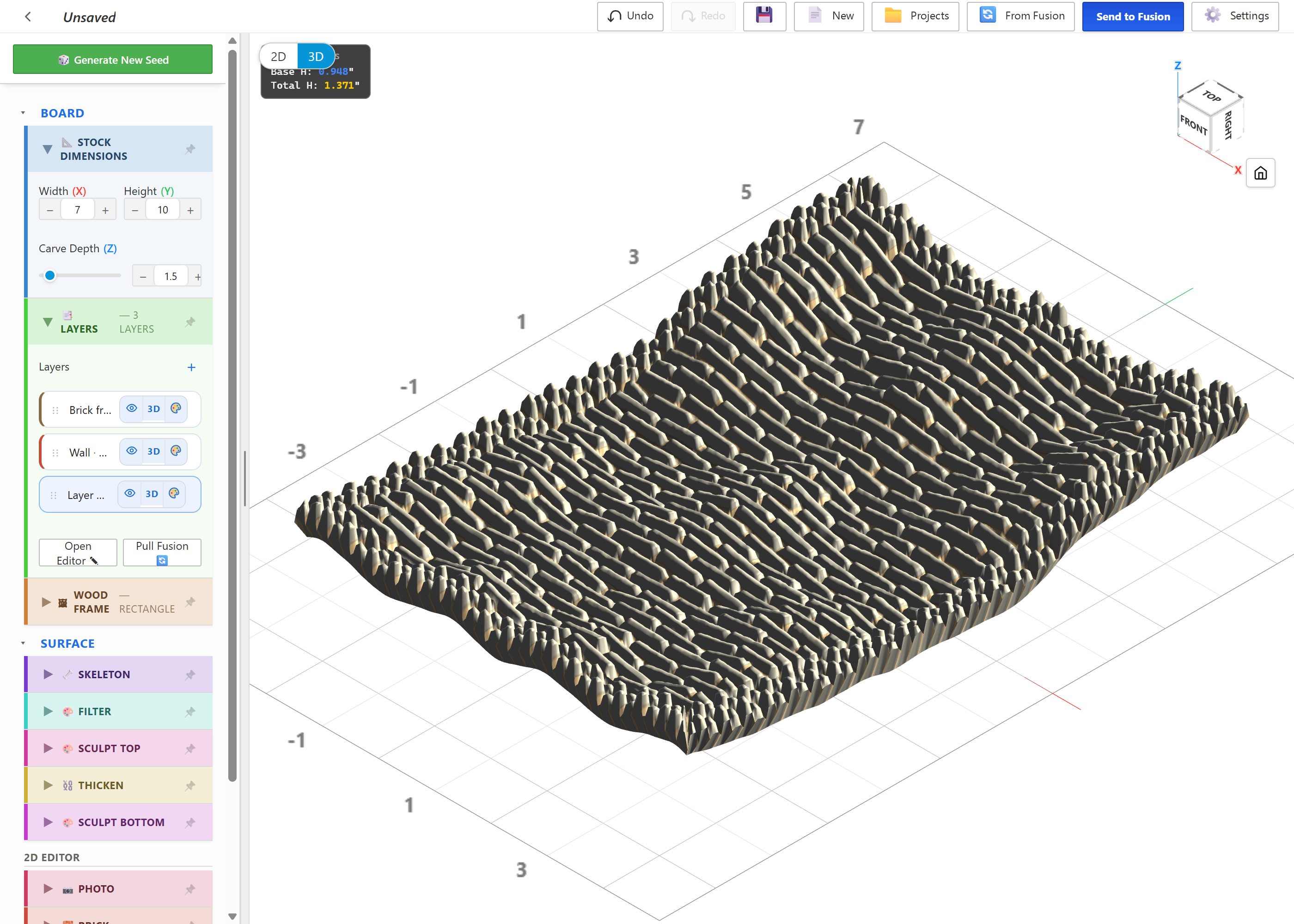Expand the Wood Frame section
Screen dimensions: 1294x924
47,602
